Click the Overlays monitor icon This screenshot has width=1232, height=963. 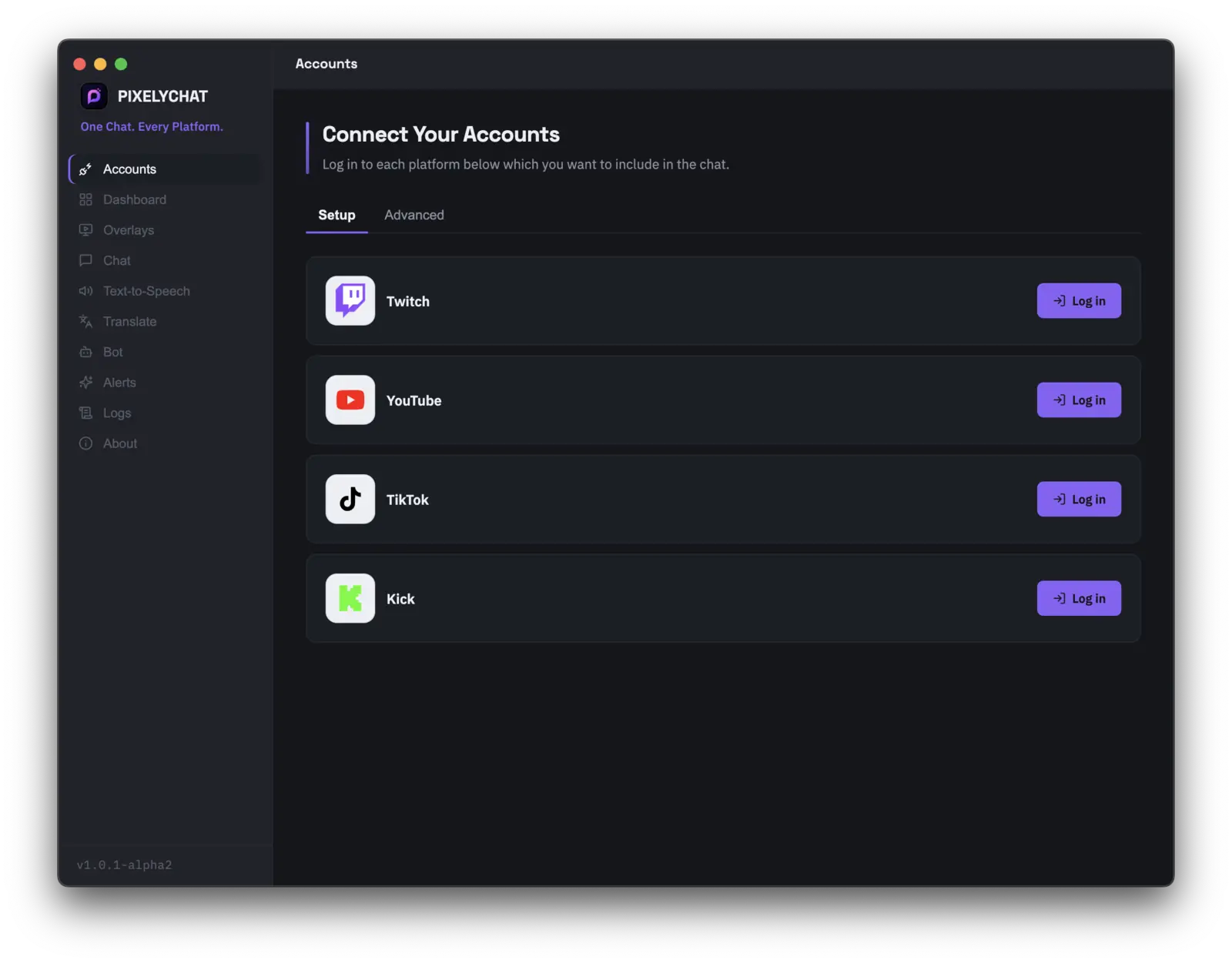point(85,230)
